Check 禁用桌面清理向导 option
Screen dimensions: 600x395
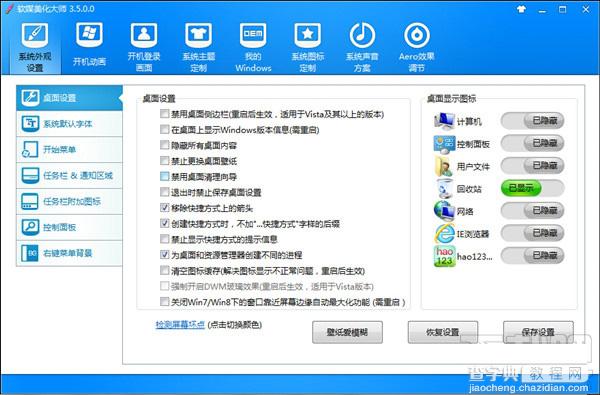click(x=165, y=176)
